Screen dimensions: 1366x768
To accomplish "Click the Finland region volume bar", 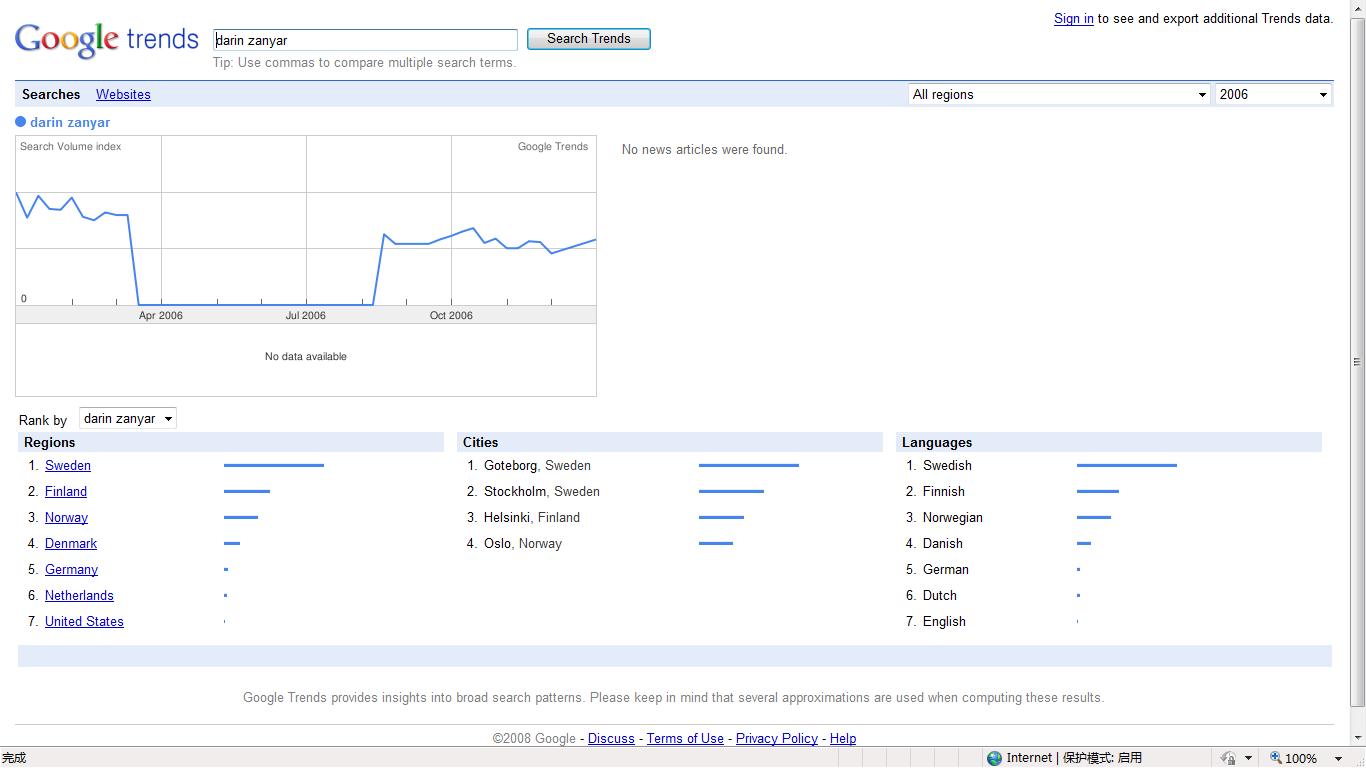I will point(247,491).
